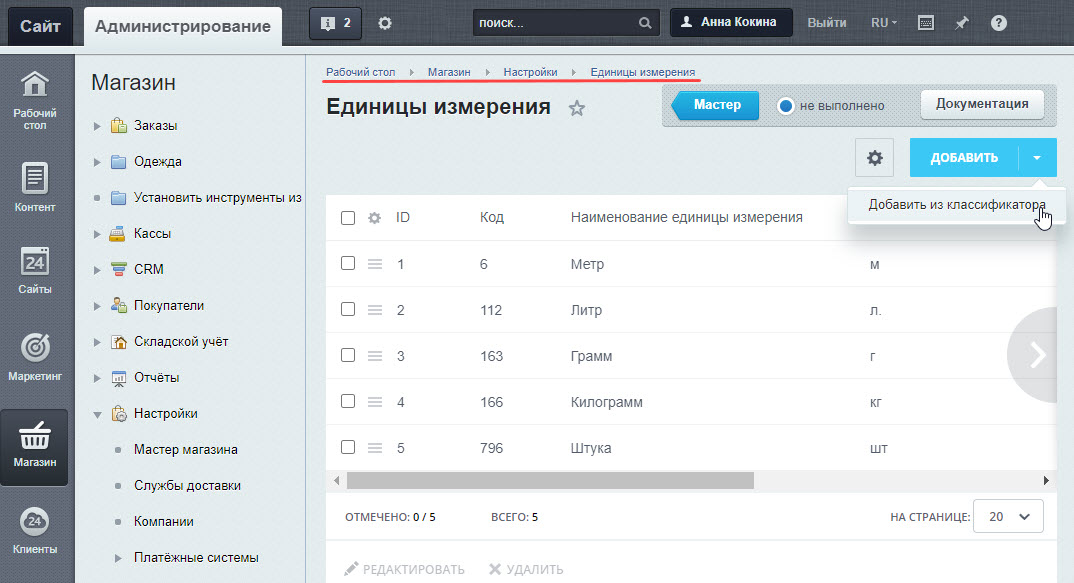1074x583 pixels.
Task: Pin the admin panel with pushpin icon
Action: 962,23
